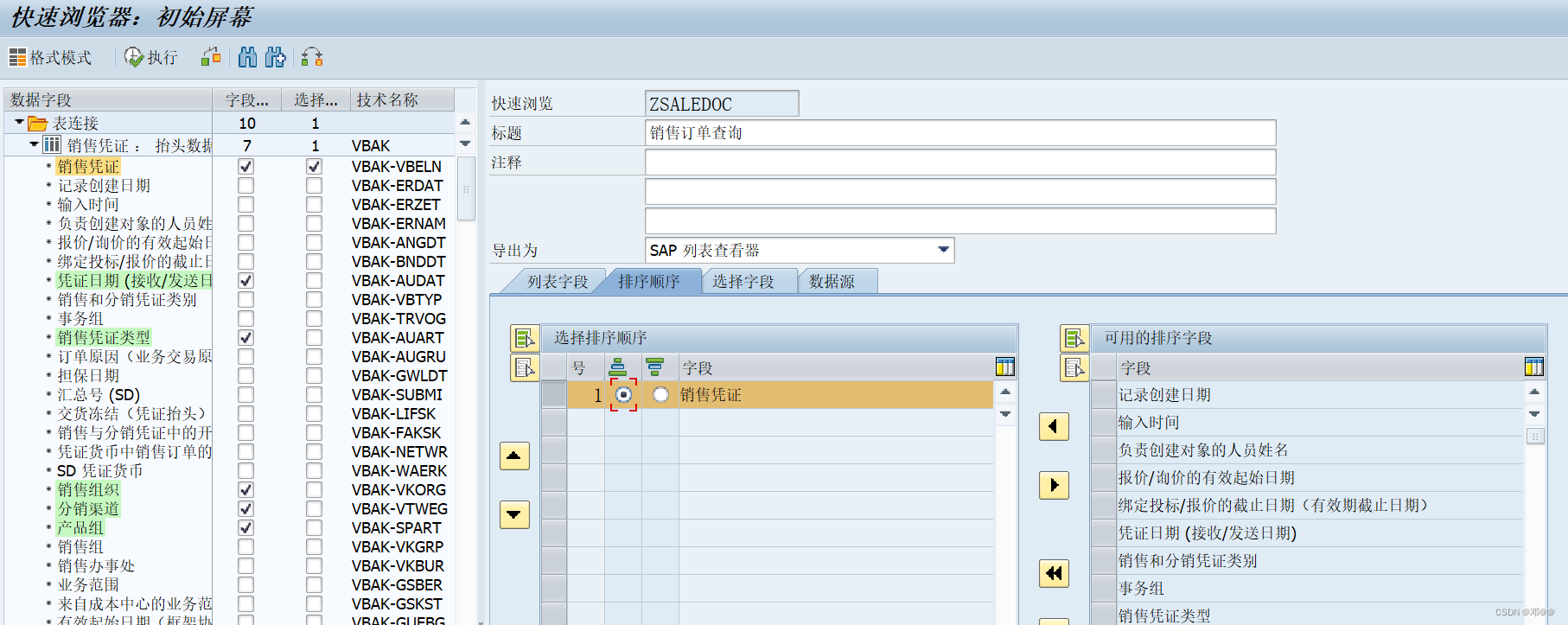1568x625 pixels.
Task: Click top icon left of 选择排序顺序
Action: [525, 338]
